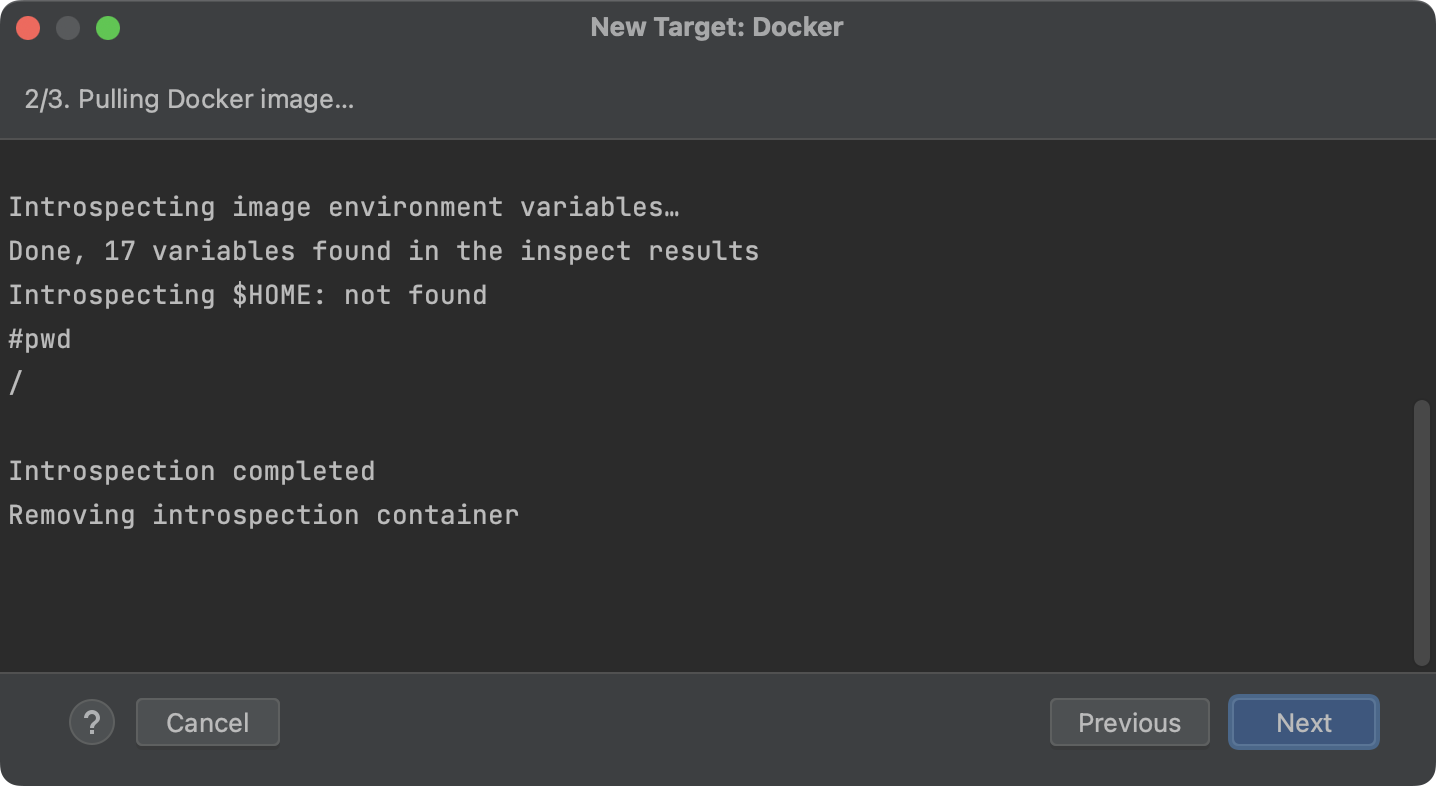This screenshot has width=1436, height=786.
Task: Click the '/' output line
Action: click(x=14, y=382)
